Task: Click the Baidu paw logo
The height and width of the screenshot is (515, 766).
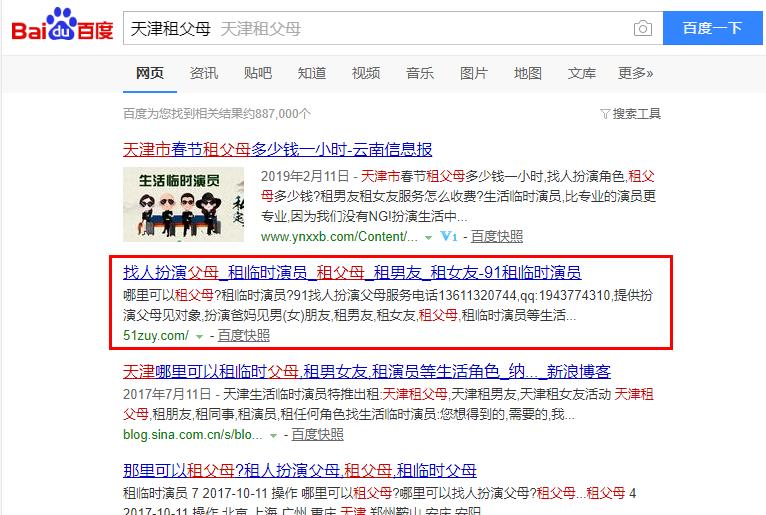Action: [62, 24]
